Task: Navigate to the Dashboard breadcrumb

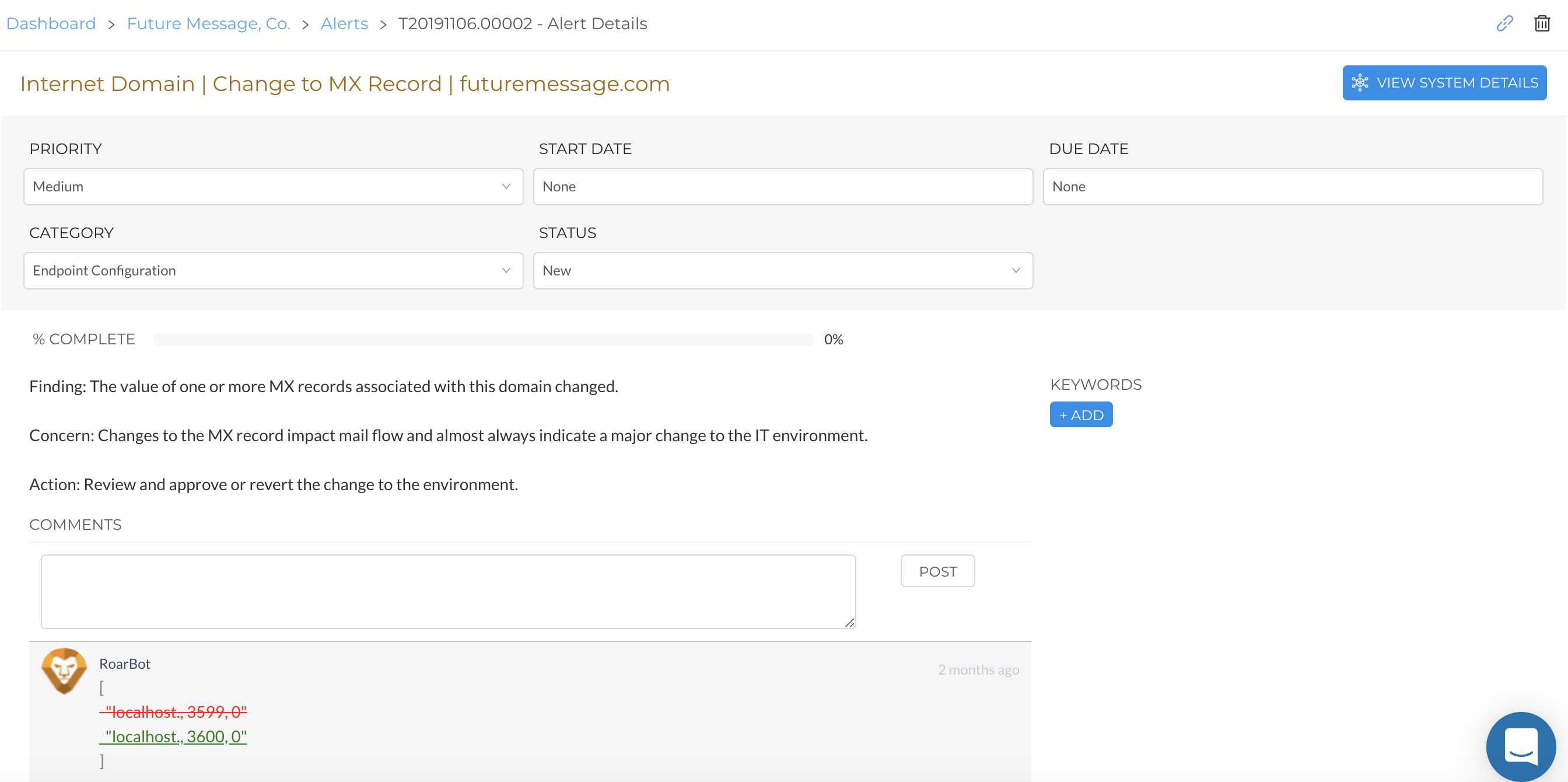Action: [x=51, y=23]
